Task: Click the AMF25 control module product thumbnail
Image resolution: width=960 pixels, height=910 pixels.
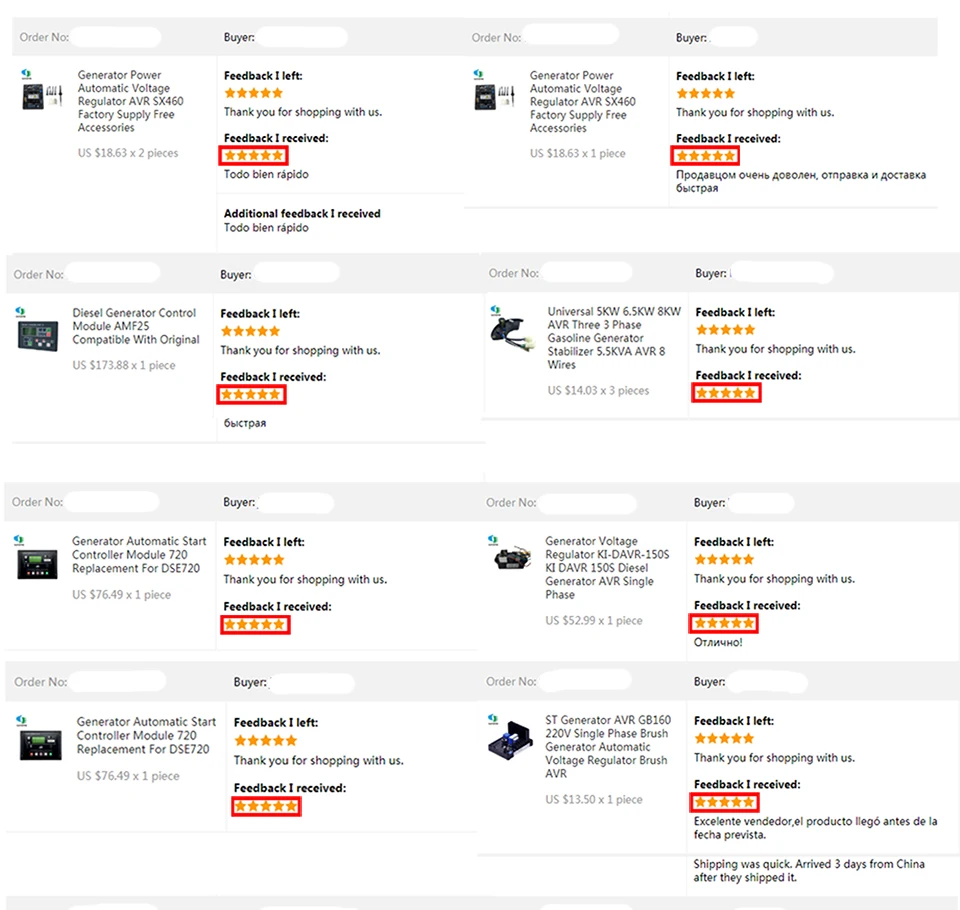Action: pyautogui.click(x=39, y=336)
